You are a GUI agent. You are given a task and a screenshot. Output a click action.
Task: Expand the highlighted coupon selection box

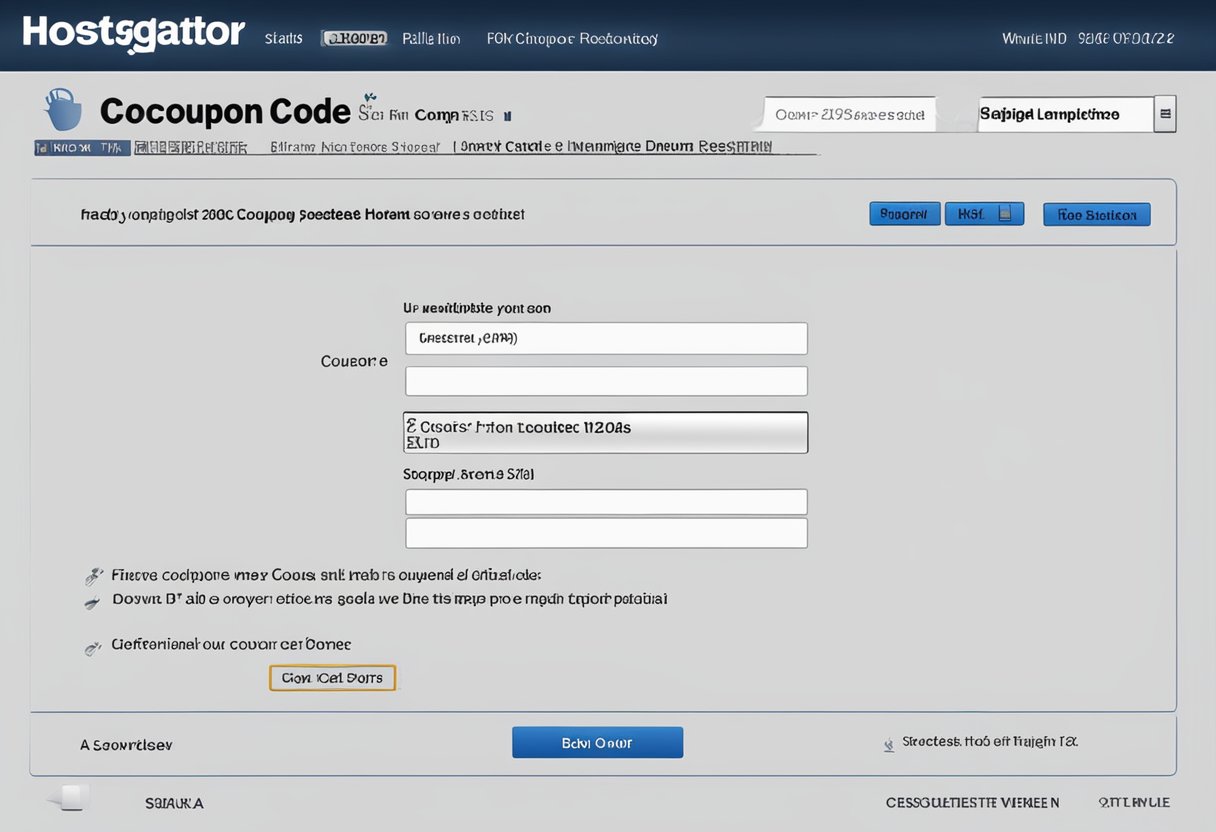coord(605,433)
